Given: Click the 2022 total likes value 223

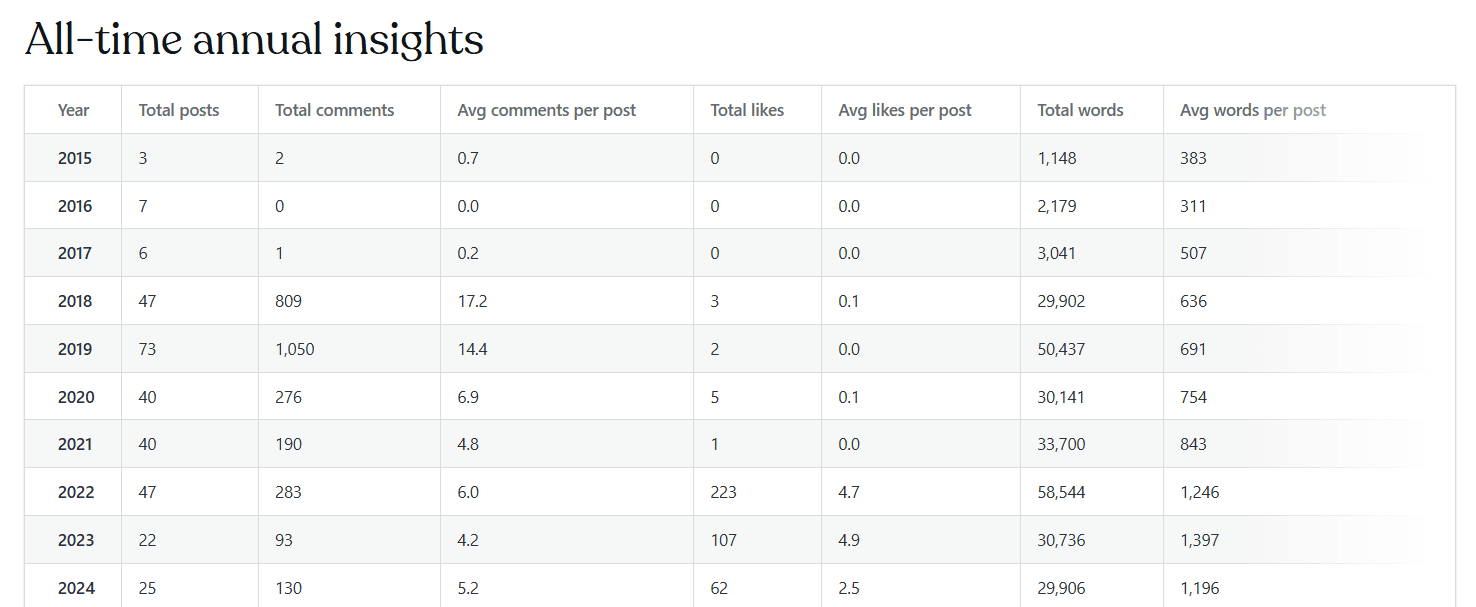Looking at the screenshot, I should (724, 492).
